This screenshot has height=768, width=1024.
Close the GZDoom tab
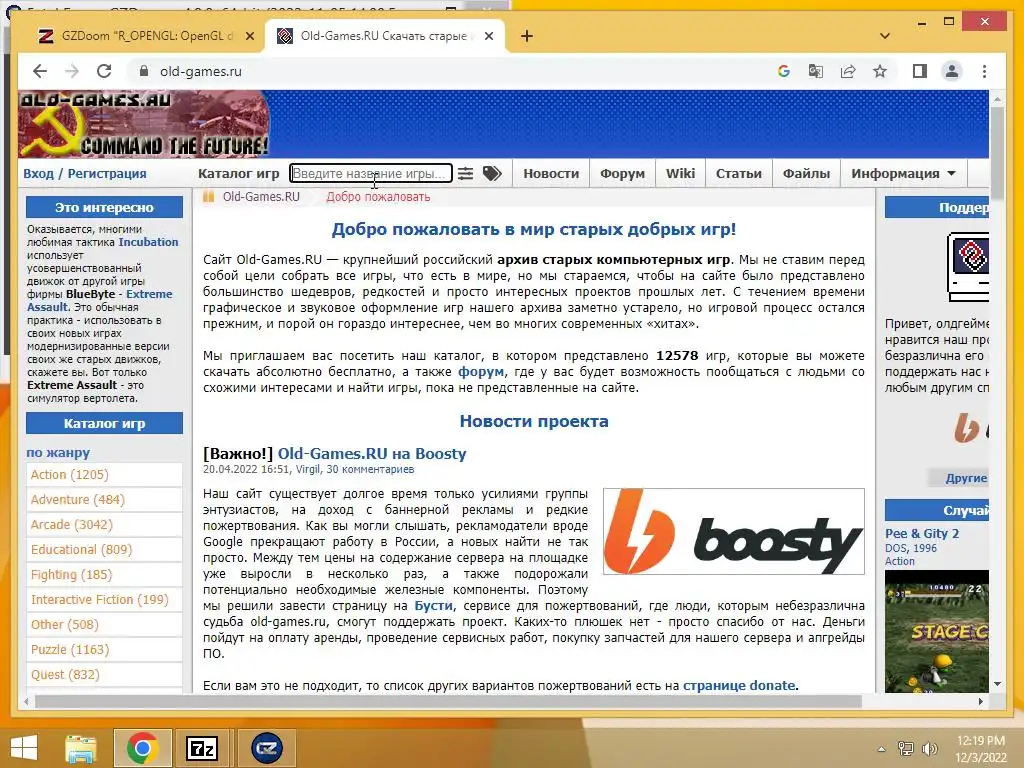249,36
